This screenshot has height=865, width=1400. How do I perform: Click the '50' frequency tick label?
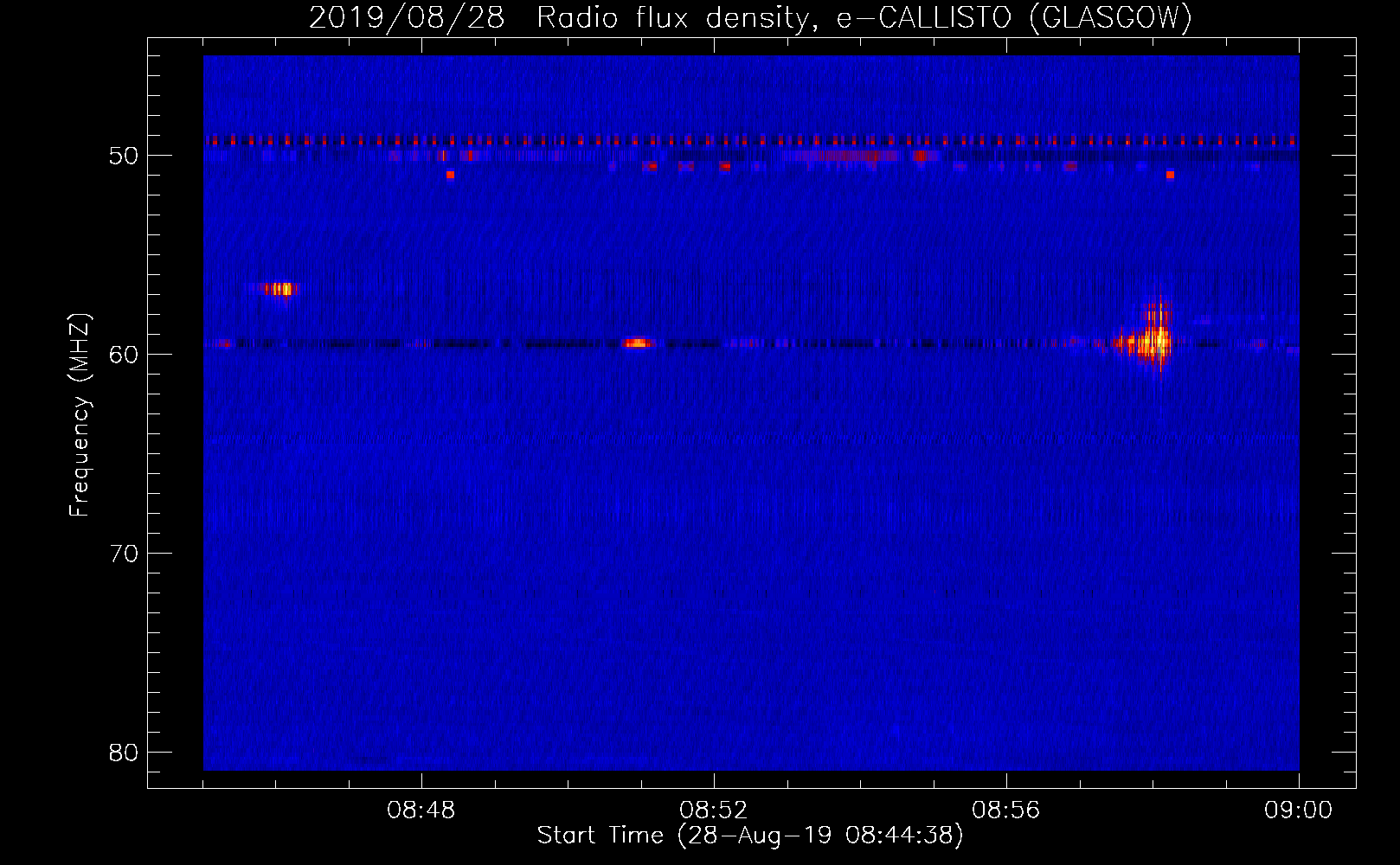click(124, 156)
